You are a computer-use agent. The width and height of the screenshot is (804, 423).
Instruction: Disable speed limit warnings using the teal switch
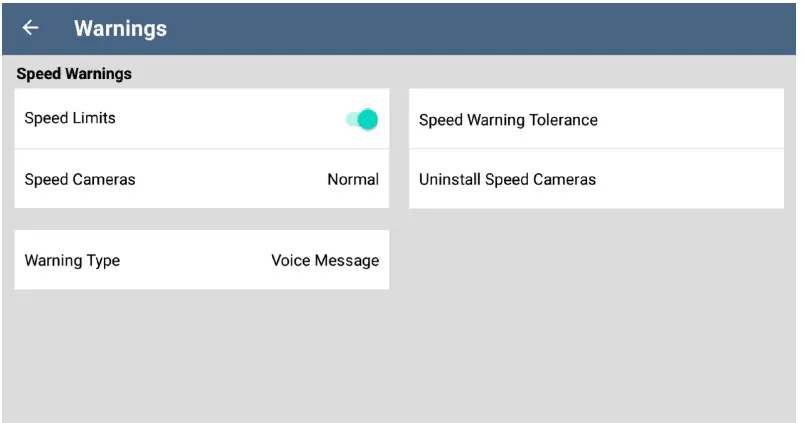pos(361,120)
